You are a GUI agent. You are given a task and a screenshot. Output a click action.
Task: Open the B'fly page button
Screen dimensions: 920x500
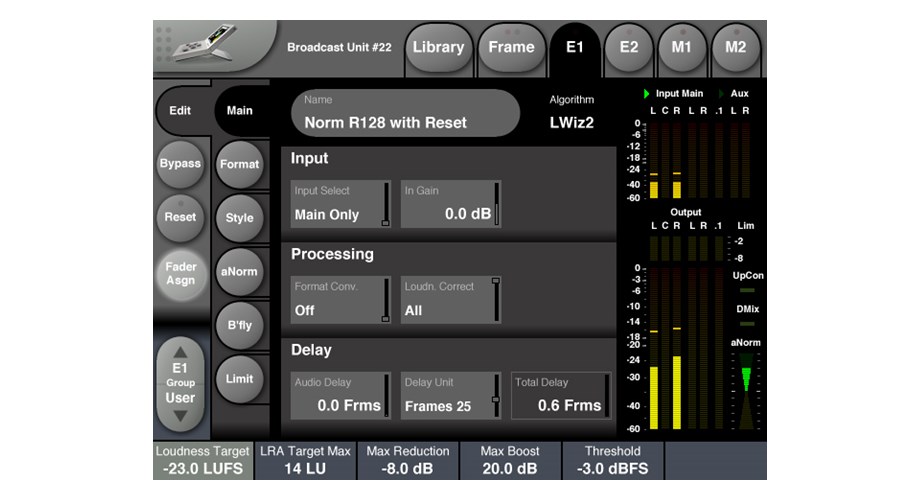(239, 325)
